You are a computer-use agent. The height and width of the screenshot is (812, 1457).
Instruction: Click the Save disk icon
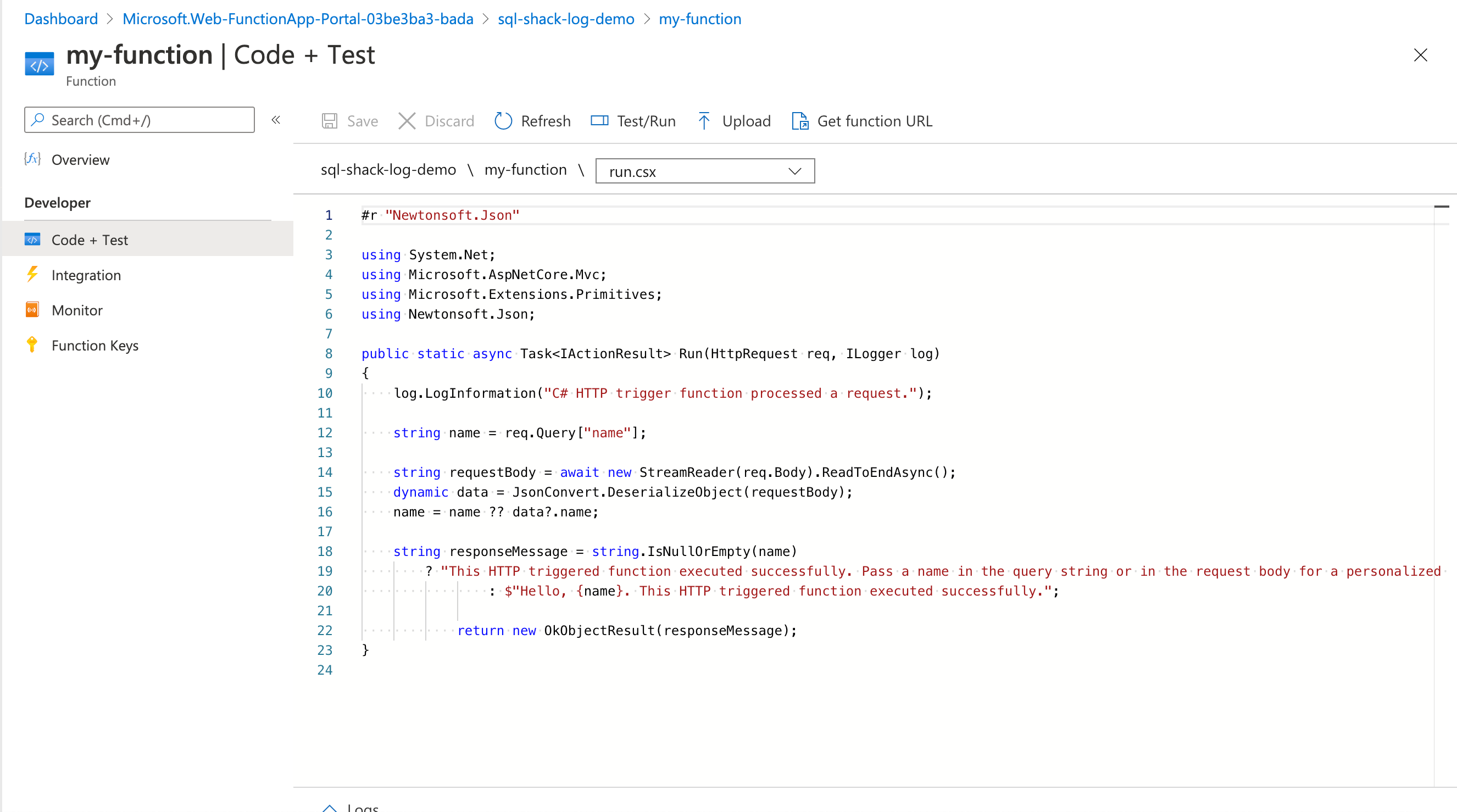[330, 121]
